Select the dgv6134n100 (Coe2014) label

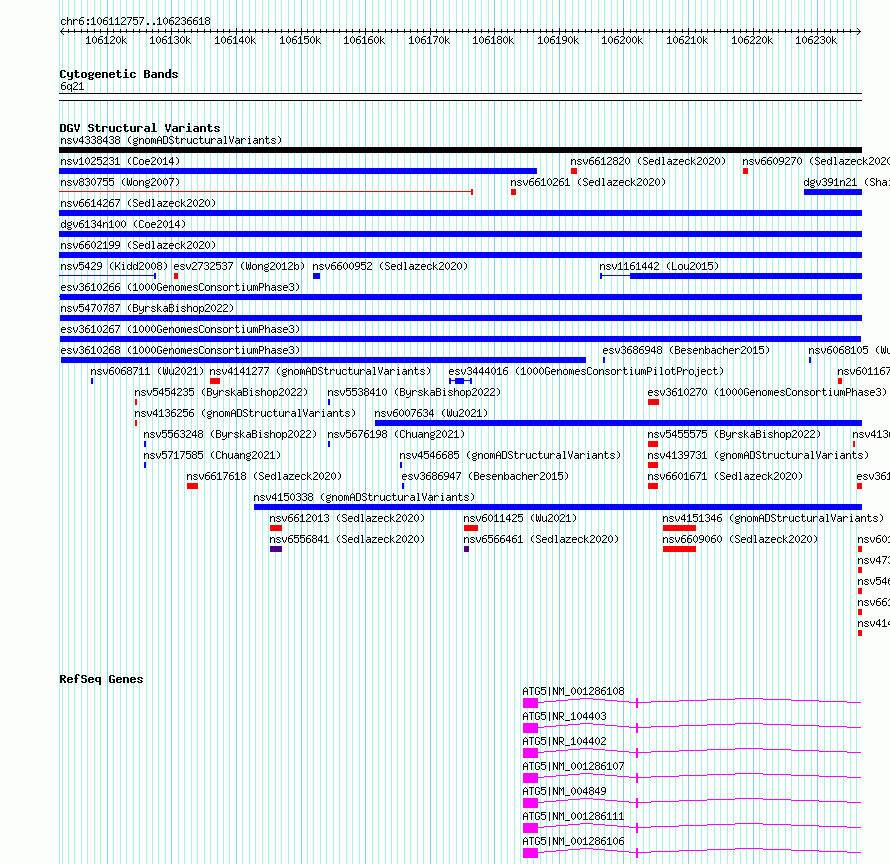coord(123,224)
